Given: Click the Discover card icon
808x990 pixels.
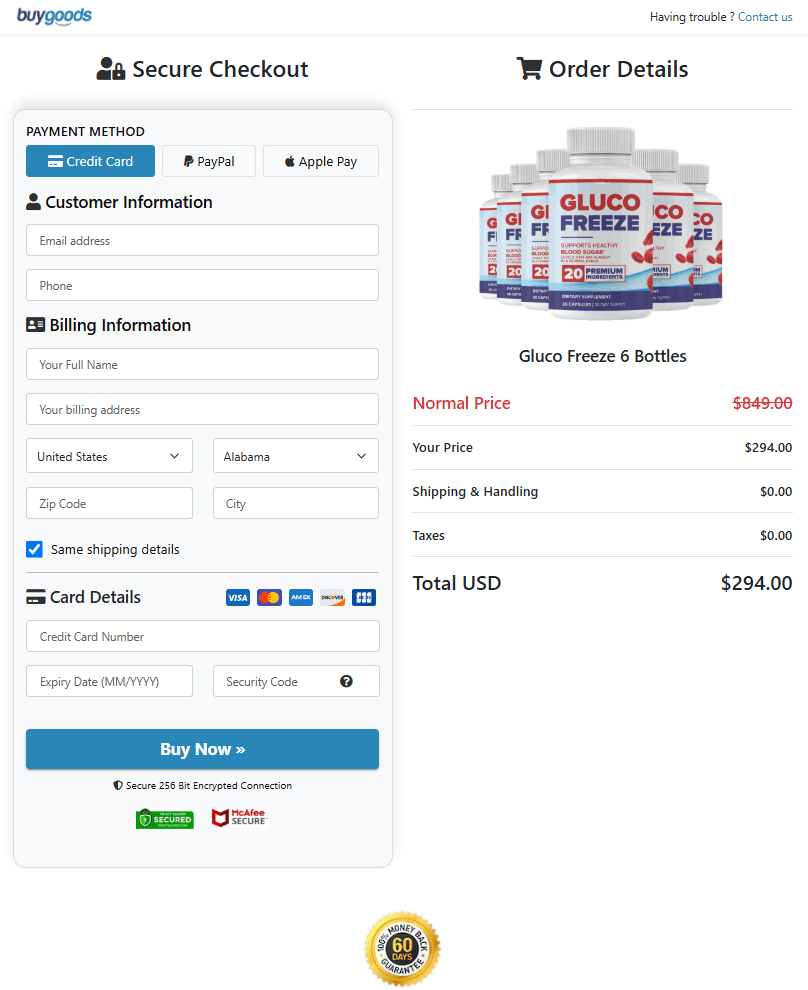Looking at the screenshot, I should 332,598.
